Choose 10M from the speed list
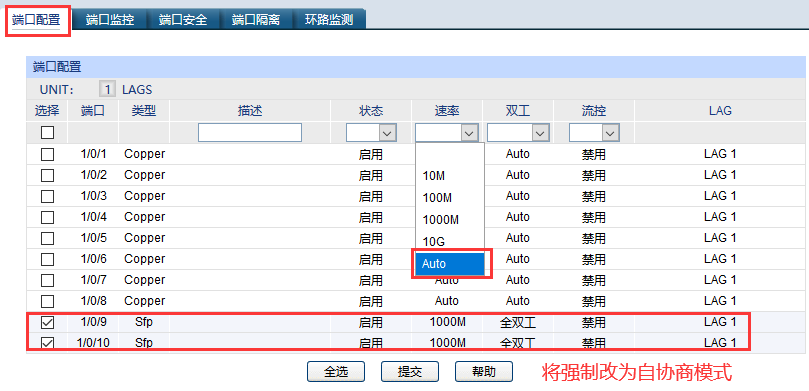The image size is (809, 391). (449, 176)
